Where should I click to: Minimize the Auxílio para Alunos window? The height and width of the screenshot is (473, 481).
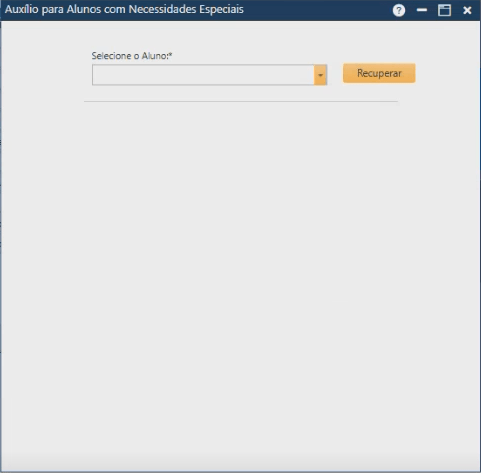[x=422, y=10]
